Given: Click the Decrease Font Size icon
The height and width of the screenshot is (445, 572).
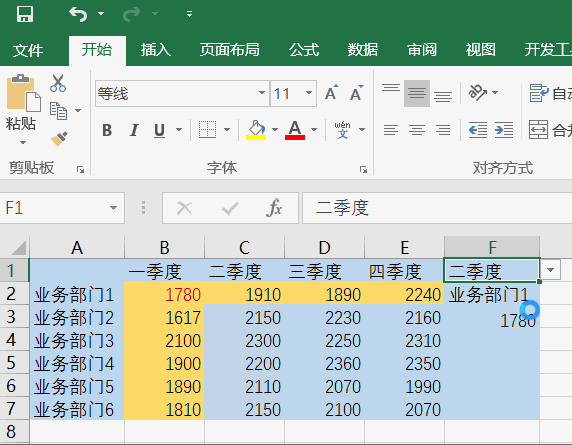Looking at the screenshot, I should tap(356, 93).
